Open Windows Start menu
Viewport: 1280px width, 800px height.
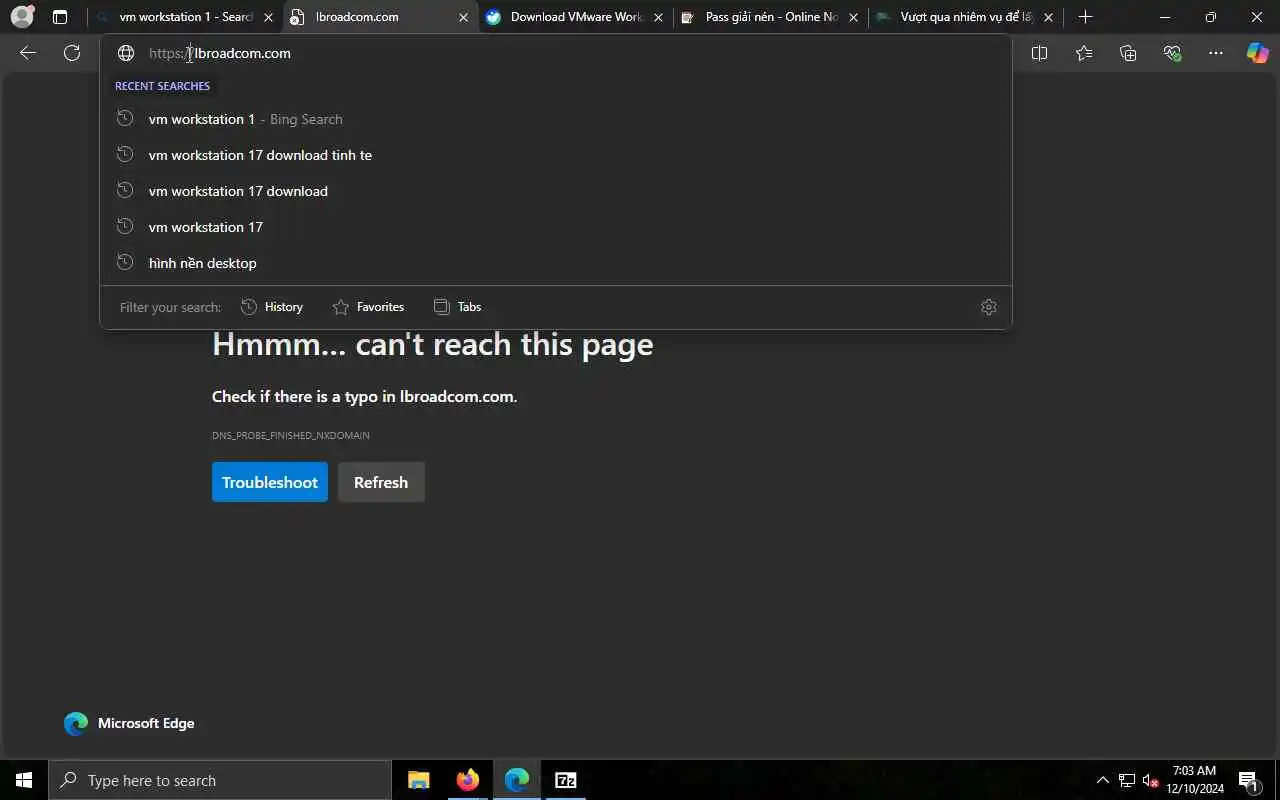(x=24, y=780)
